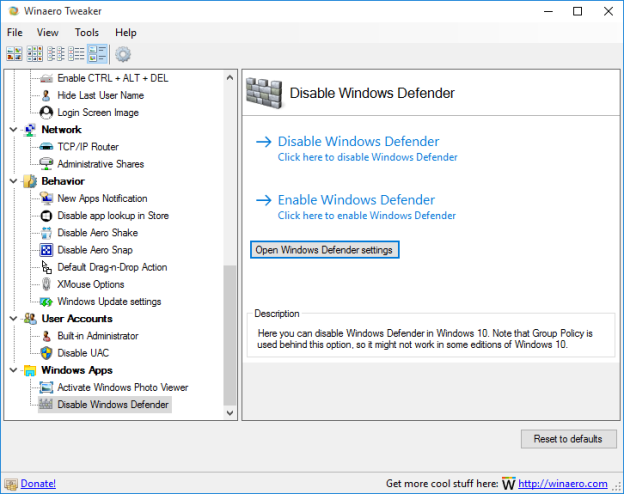Select XMouse Options label

tap(91, 284)
